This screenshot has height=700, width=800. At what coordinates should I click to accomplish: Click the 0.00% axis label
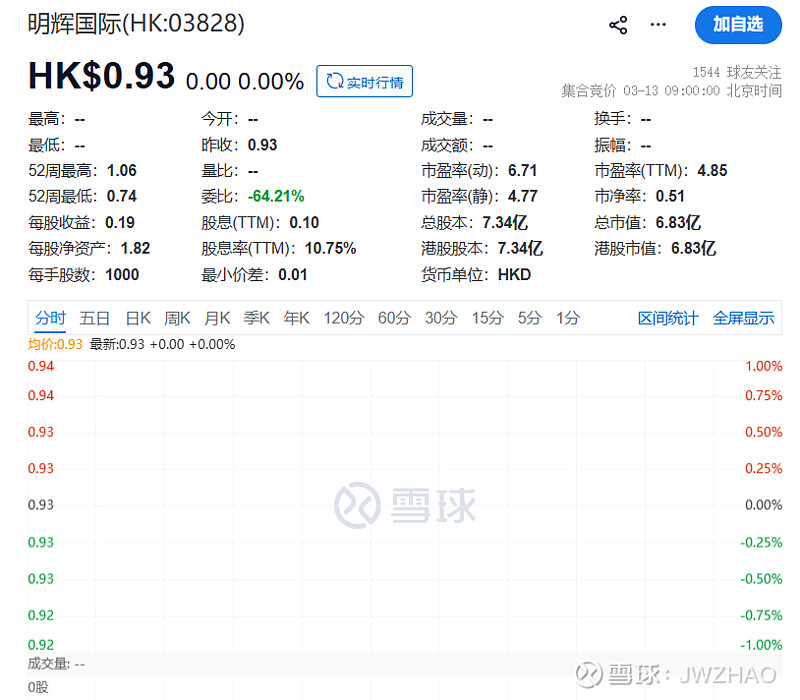763,505
